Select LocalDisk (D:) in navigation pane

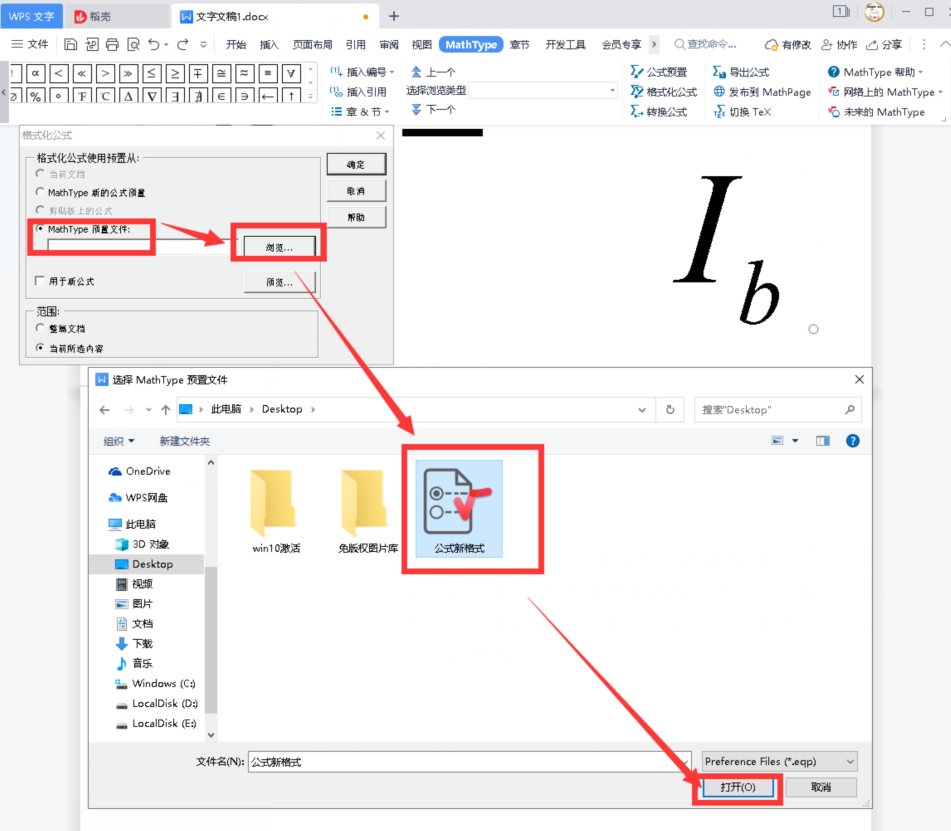(x=156, y=704)
